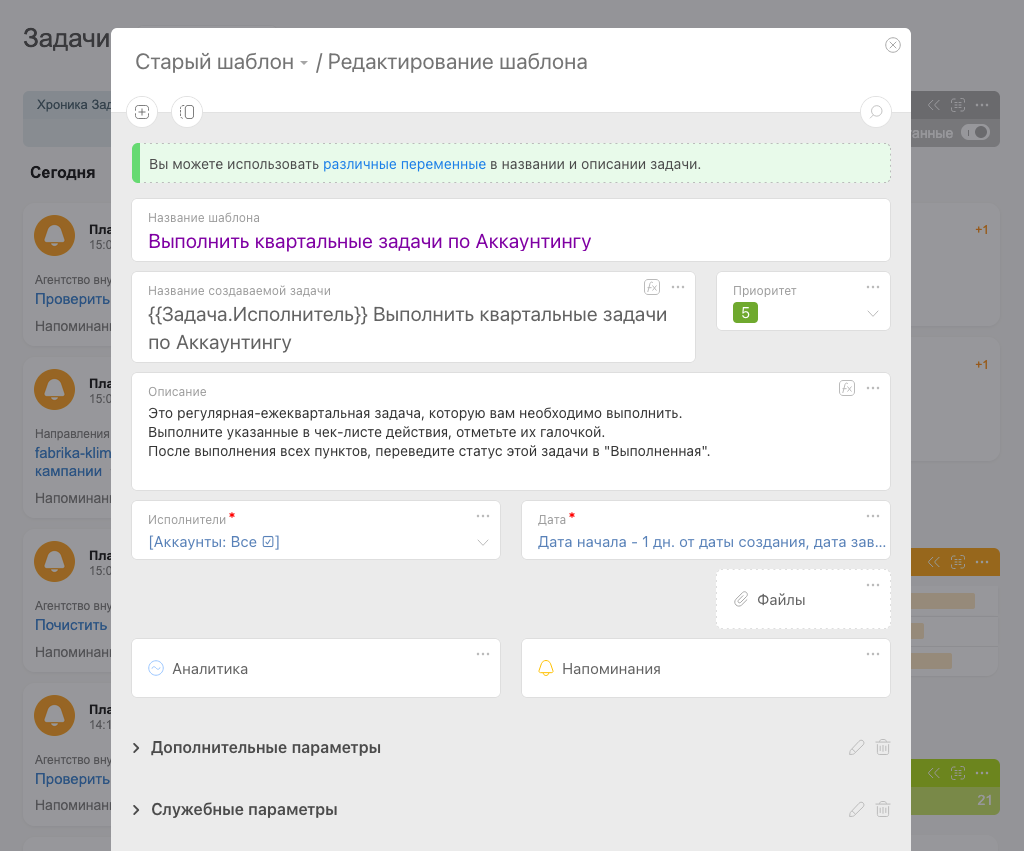Click the add block plus icon
1024x851 pixels.
tap(142, 112)
